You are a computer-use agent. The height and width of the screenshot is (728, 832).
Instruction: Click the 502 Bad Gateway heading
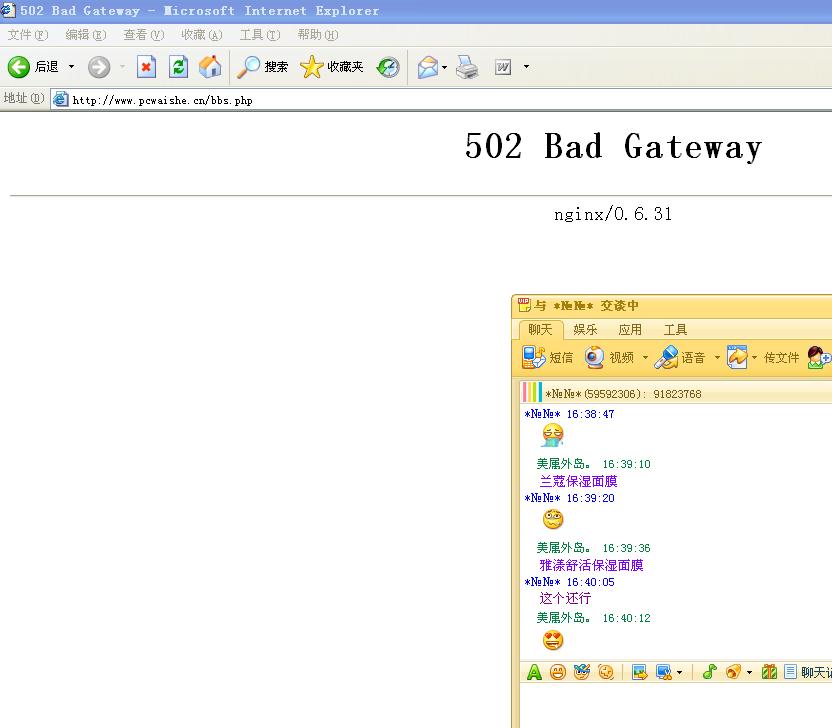tap(613, 146)
